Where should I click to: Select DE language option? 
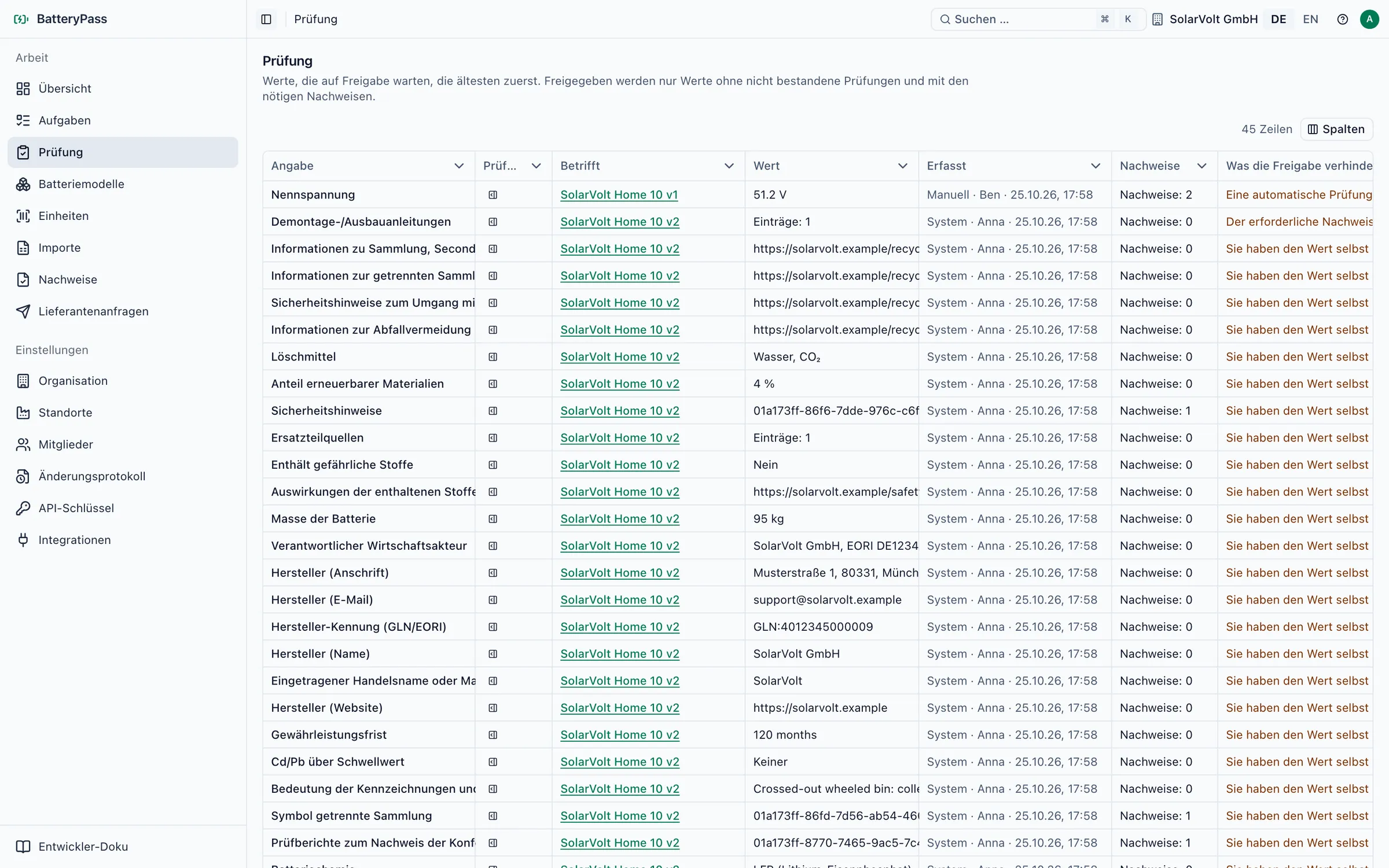[x=1278, y=19]
